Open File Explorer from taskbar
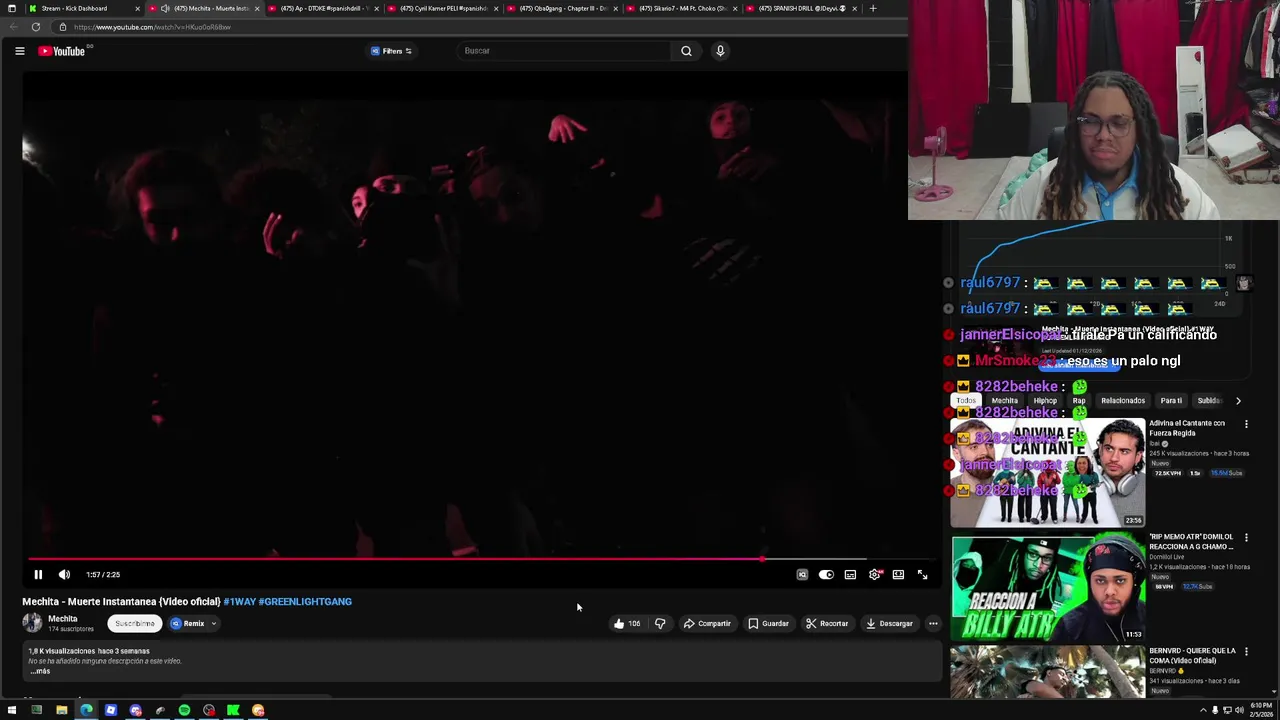 (x=61, y=711)
